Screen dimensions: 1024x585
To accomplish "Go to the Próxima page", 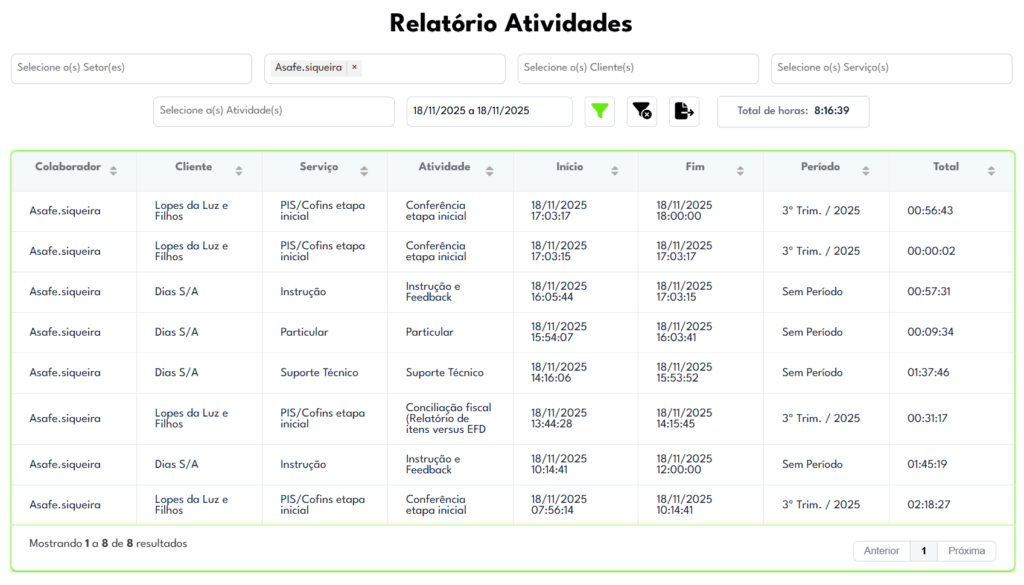I will (966, 551).
